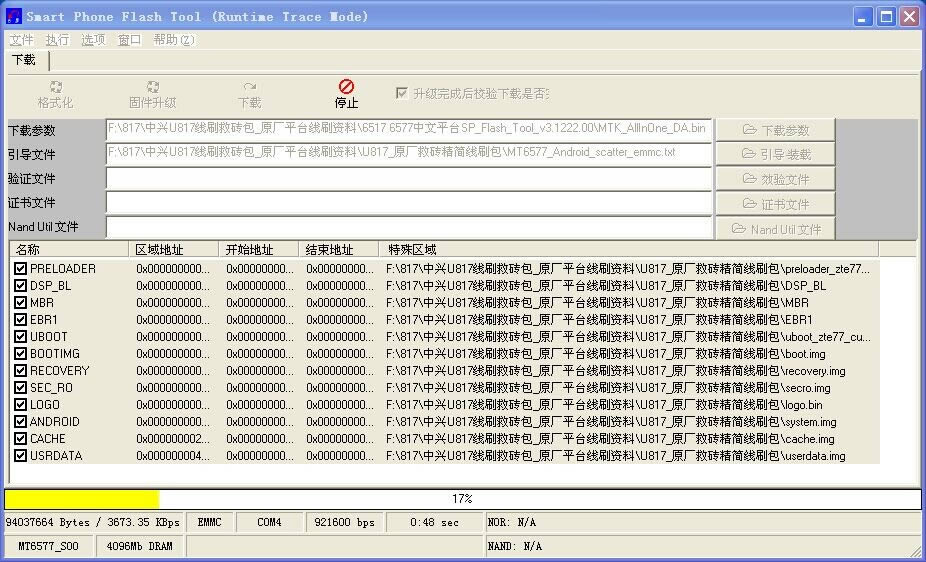Click the app icon in title bar

14,16
